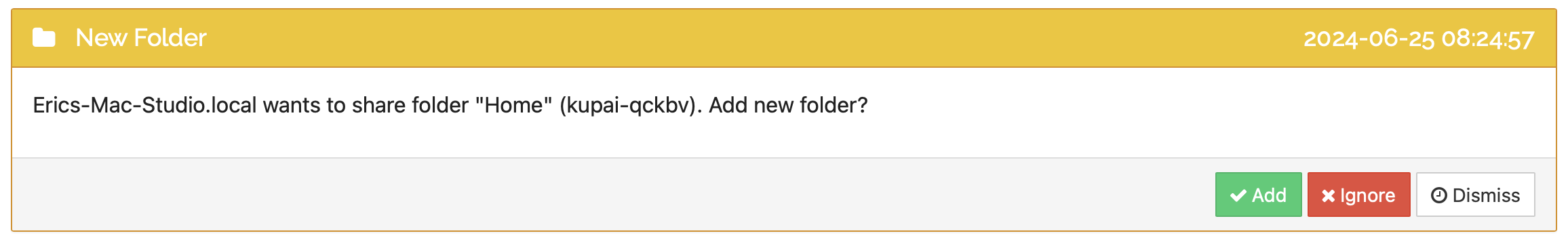Ignore the folder share request
This screenshot has height=244, width=1568.
[x=1358, y=195]
